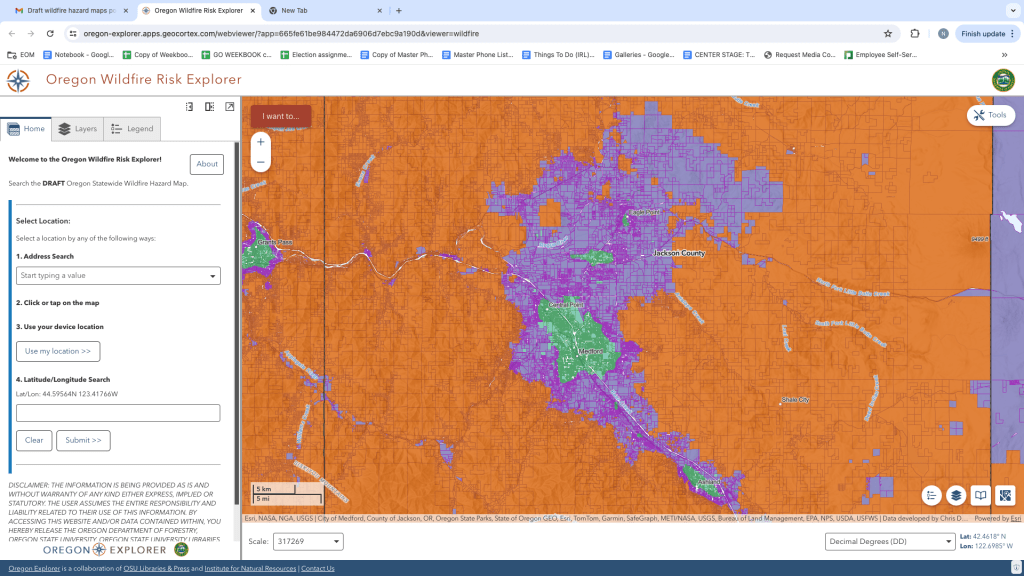Click the bottom-right footer expand icon
Viewport: 1024px width, 576px height.
tap(1016, 567)
